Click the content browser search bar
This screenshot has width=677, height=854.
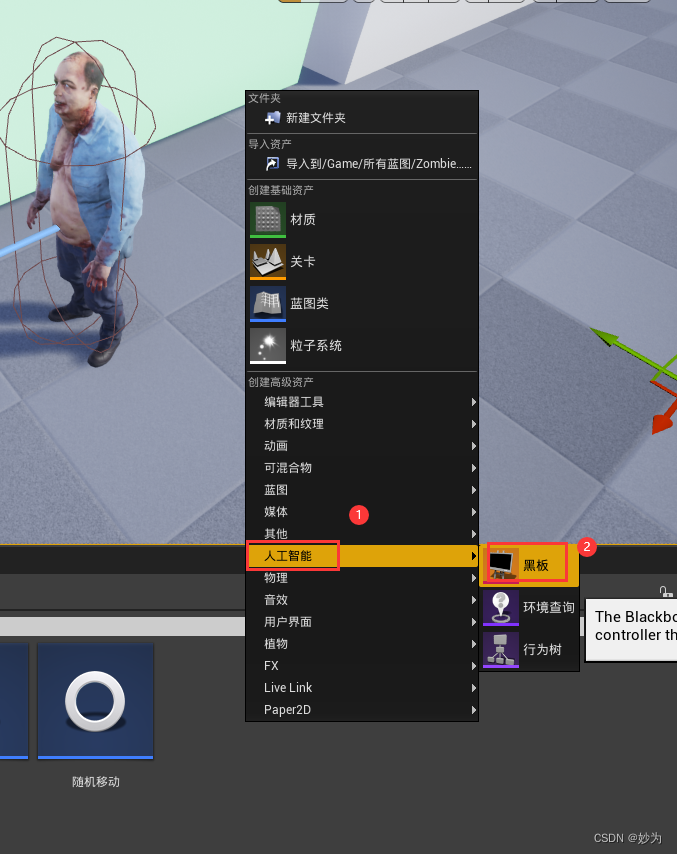(123, 626)
